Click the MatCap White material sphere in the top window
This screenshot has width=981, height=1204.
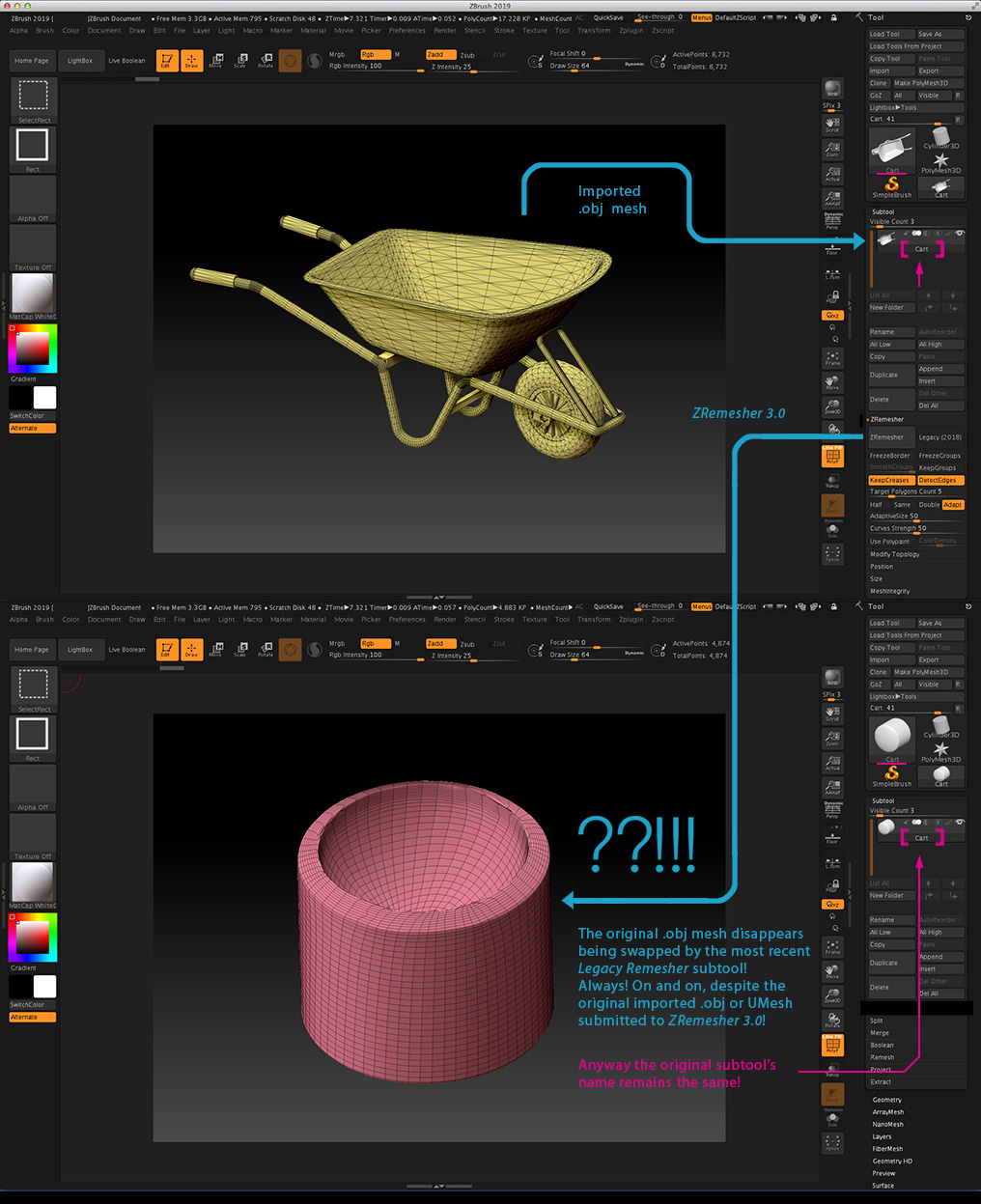pos(33,295)
